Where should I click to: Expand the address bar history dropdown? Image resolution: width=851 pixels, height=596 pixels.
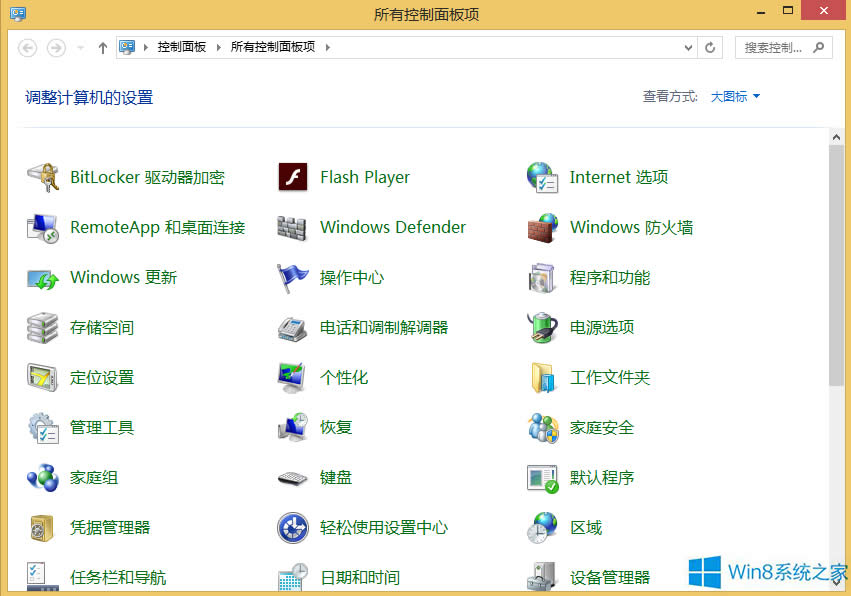[687, 46]
